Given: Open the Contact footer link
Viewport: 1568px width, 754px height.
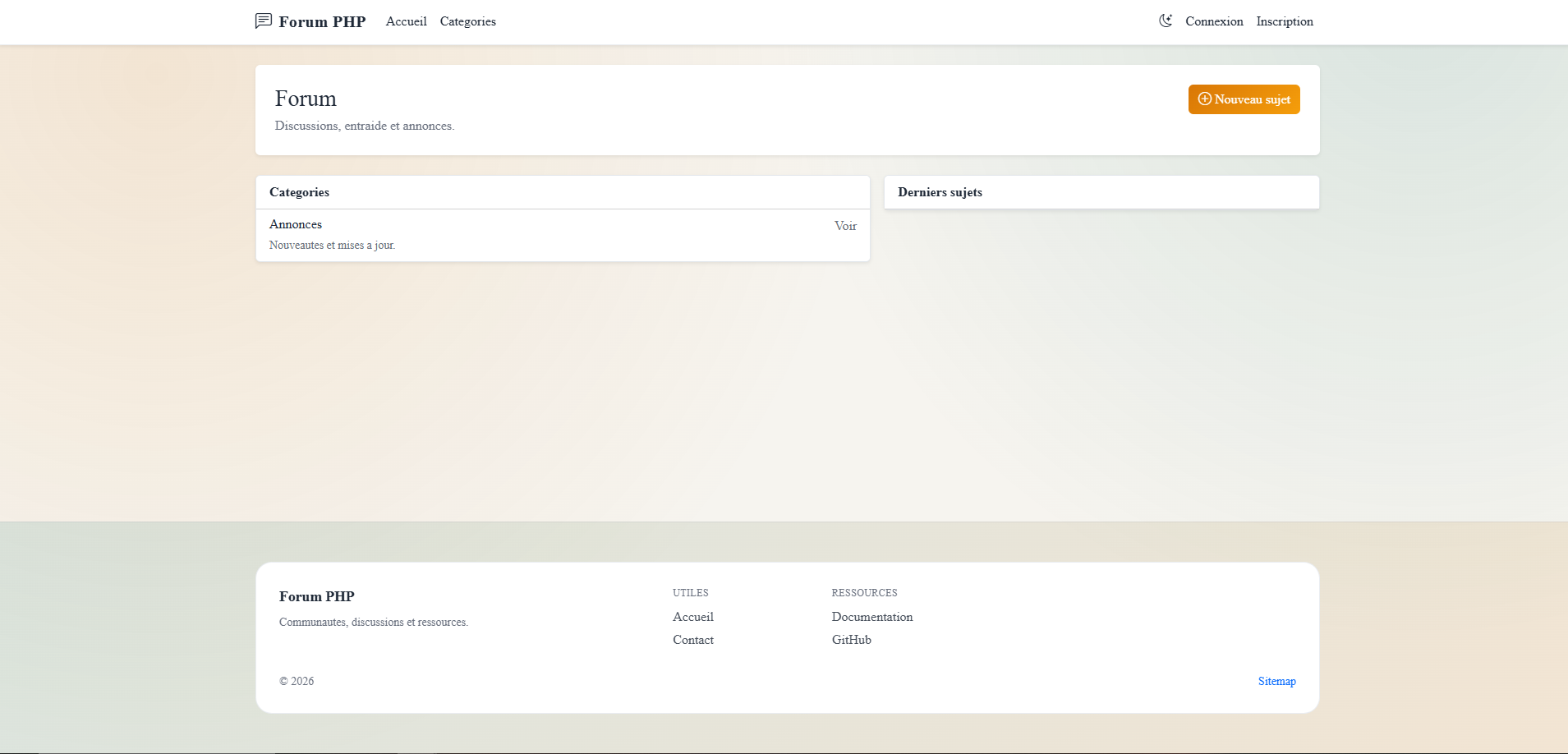Looking at the screenshot, I should pyautogui.click(x=692, y=640).
